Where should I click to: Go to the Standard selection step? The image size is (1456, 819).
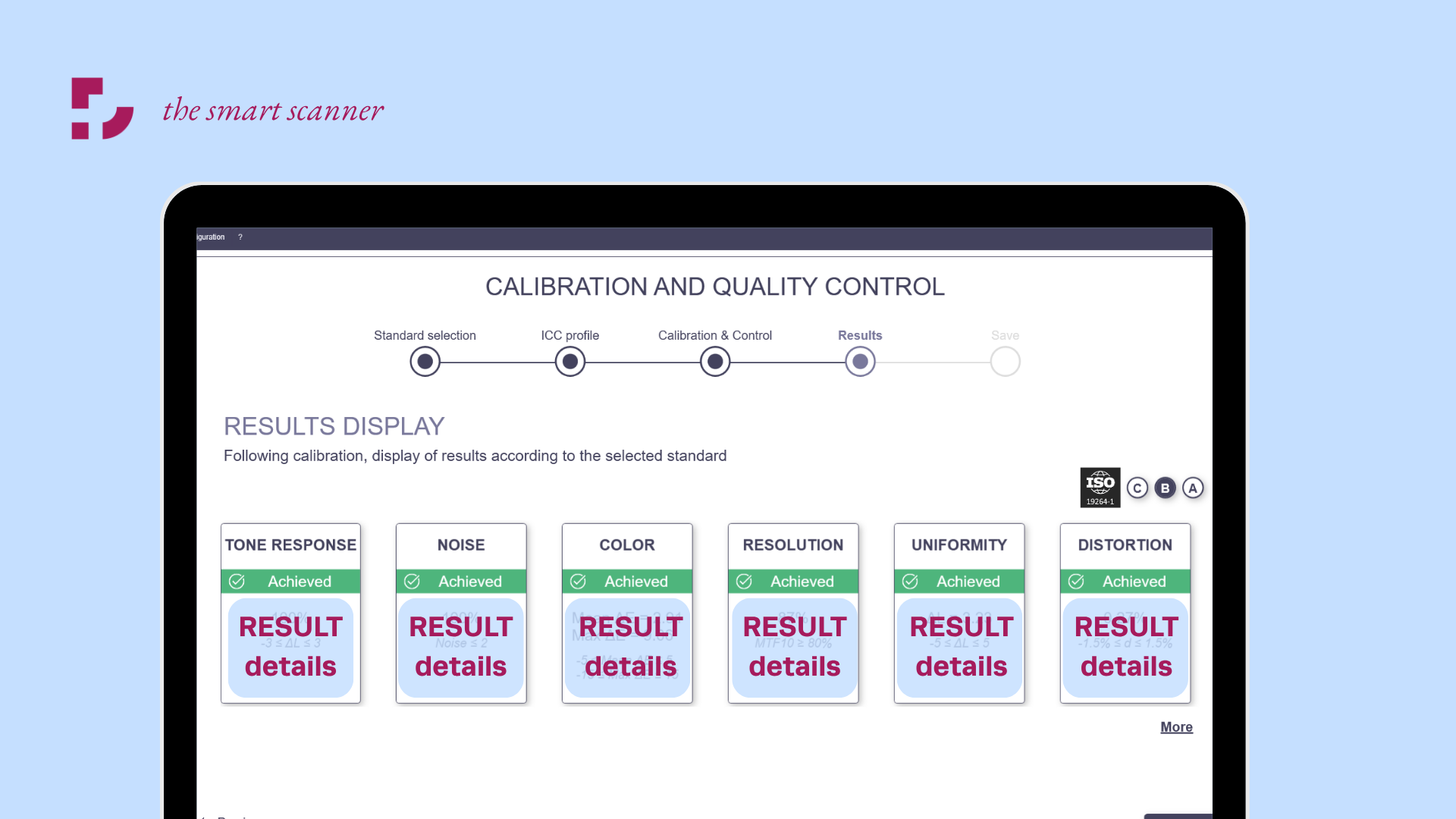pyautogui.click(x=425, y=362)
